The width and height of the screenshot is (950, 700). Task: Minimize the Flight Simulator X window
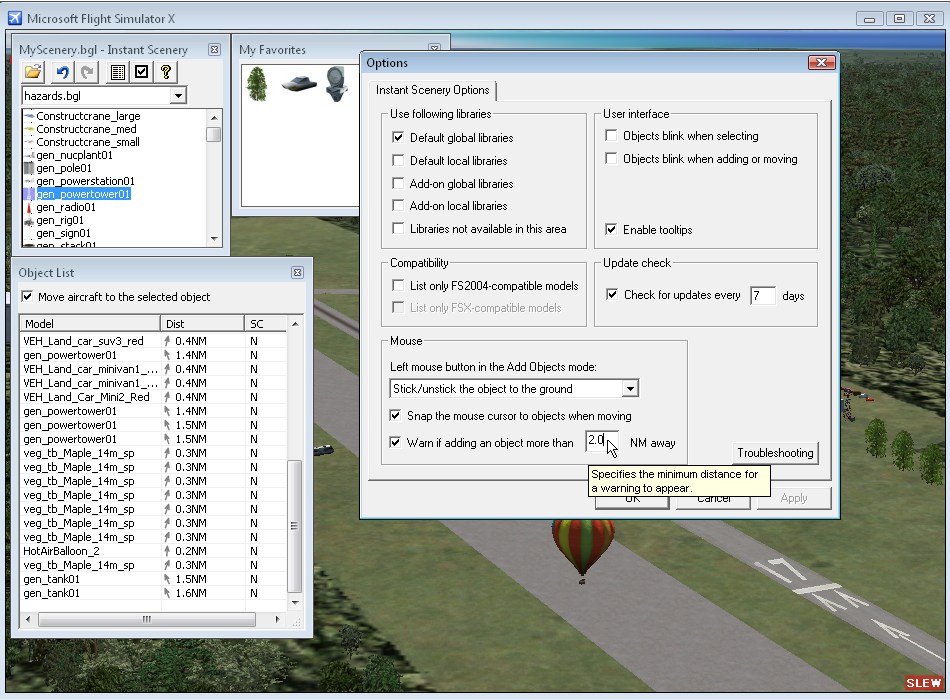tap(869, 19)
